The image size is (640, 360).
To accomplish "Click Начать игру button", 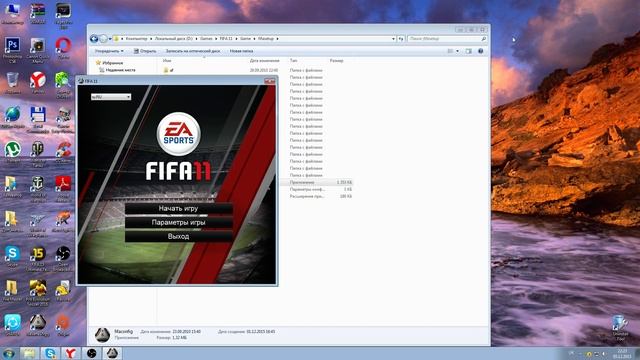I will tap(178, 209).
